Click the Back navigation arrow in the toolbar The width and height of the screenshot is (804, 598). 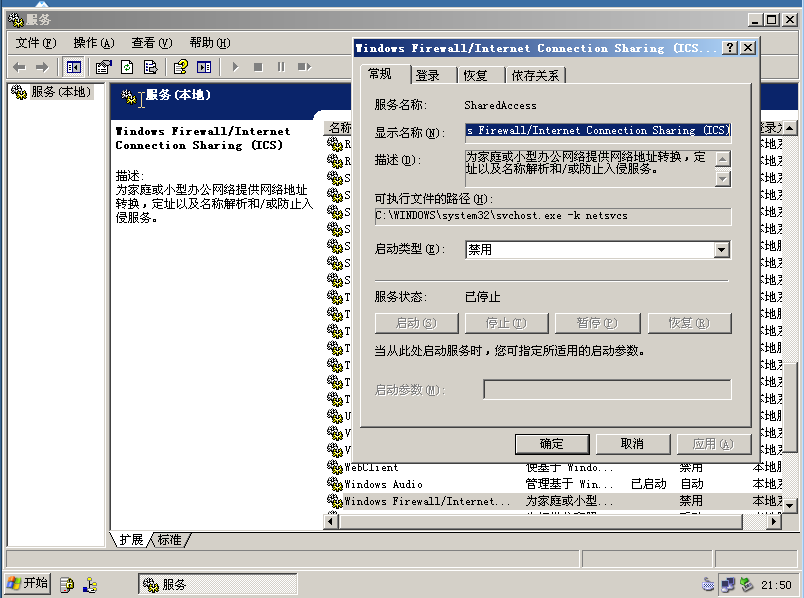(20, 66)
